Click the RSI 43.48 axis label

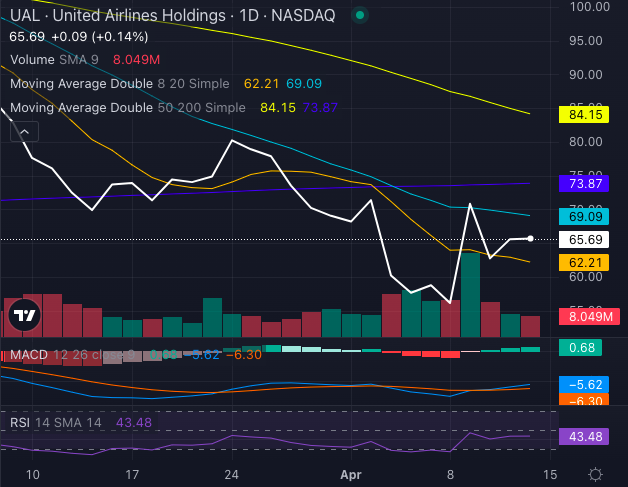point(585,437)
